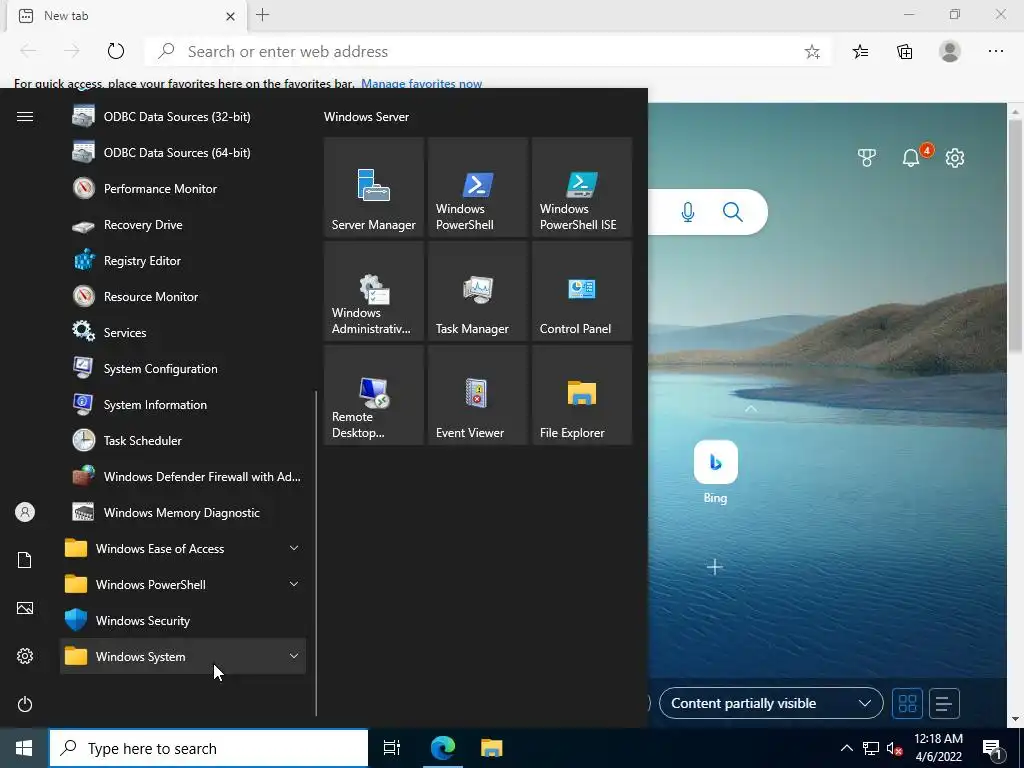Open the Favorites list in Edge toolbar
The height and width of the screenshot is (768, 1024).
pyautogui.click(x=861, y=52)
